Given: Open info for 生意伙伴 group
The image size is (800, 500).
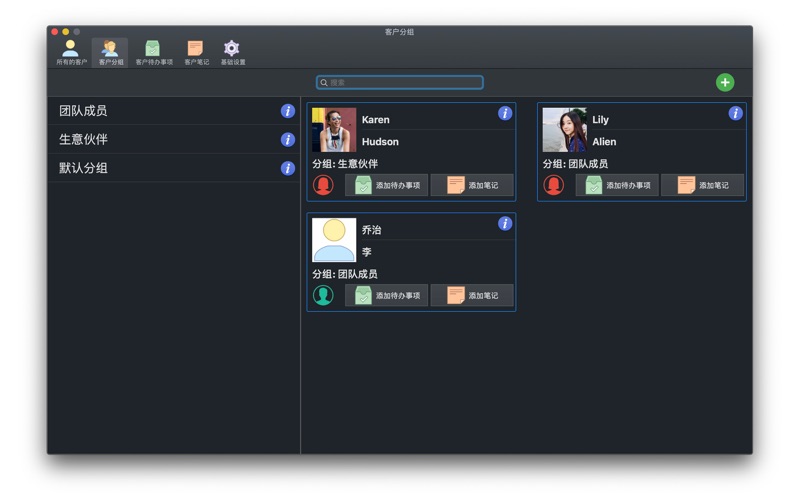Looking at the screenshot, I should pos(288,139).
